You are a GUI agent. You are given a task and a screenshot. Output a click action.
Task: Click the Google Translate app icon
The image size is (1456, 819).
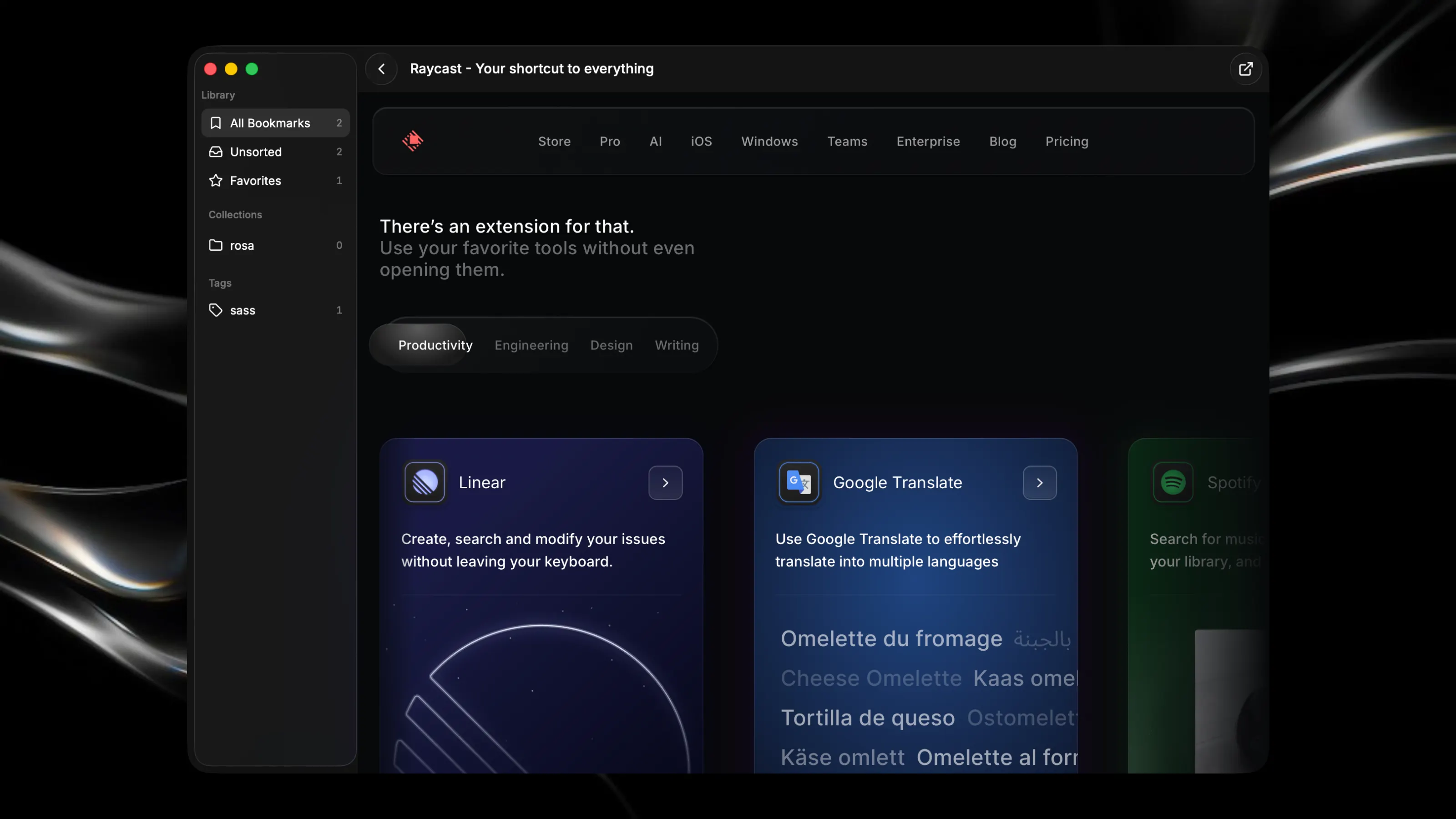[799, 482]
